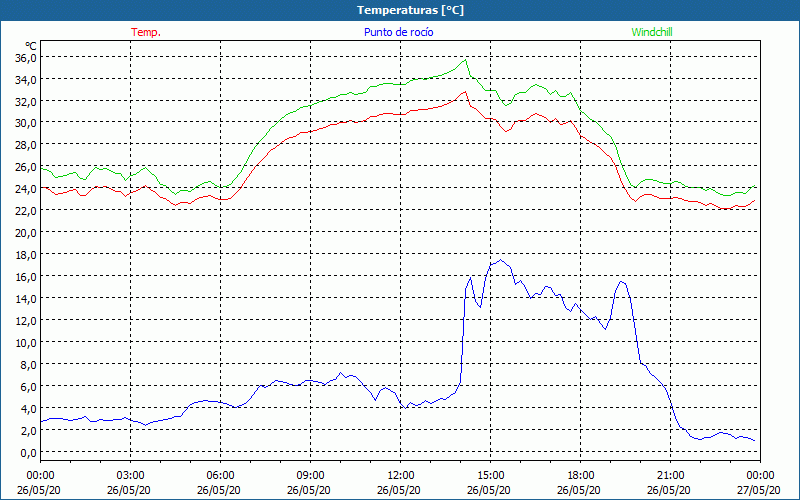Click the 0,0 y-axis value
Image resolution: width=800 pixels, height=500 pixels.
(x=28, y=452)
